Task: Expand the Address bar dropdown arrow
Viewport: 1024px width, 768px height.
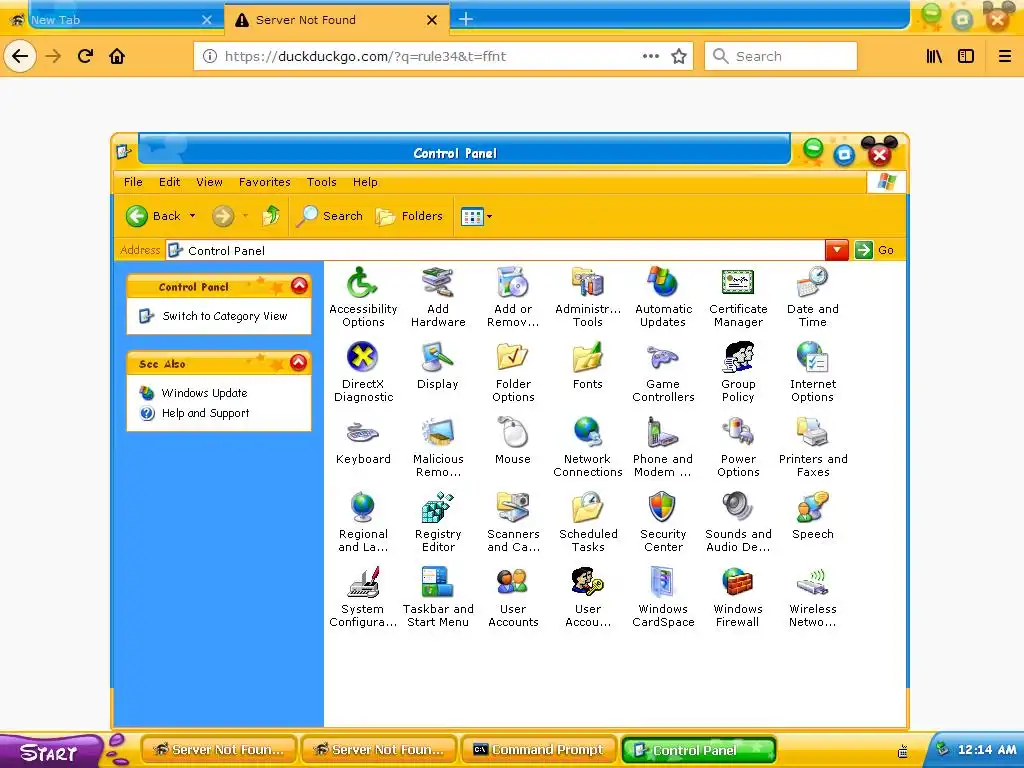Action: pos(837,250)
